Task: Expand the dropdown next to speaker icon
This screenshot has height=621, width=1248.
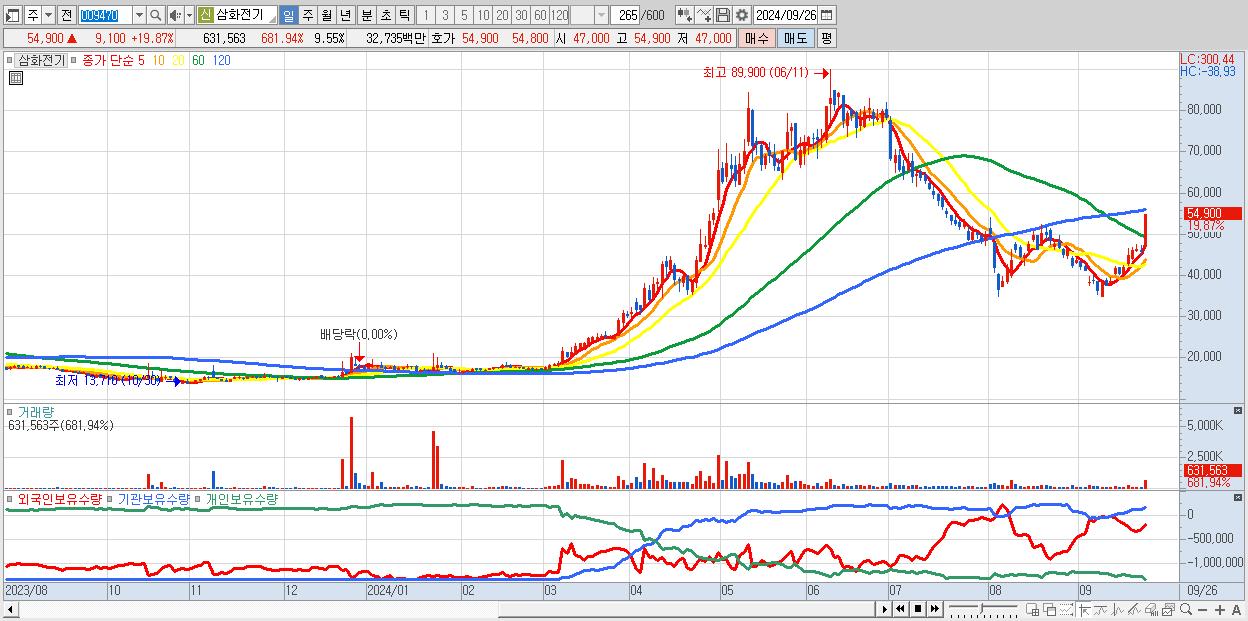Action: pos(189,15)
